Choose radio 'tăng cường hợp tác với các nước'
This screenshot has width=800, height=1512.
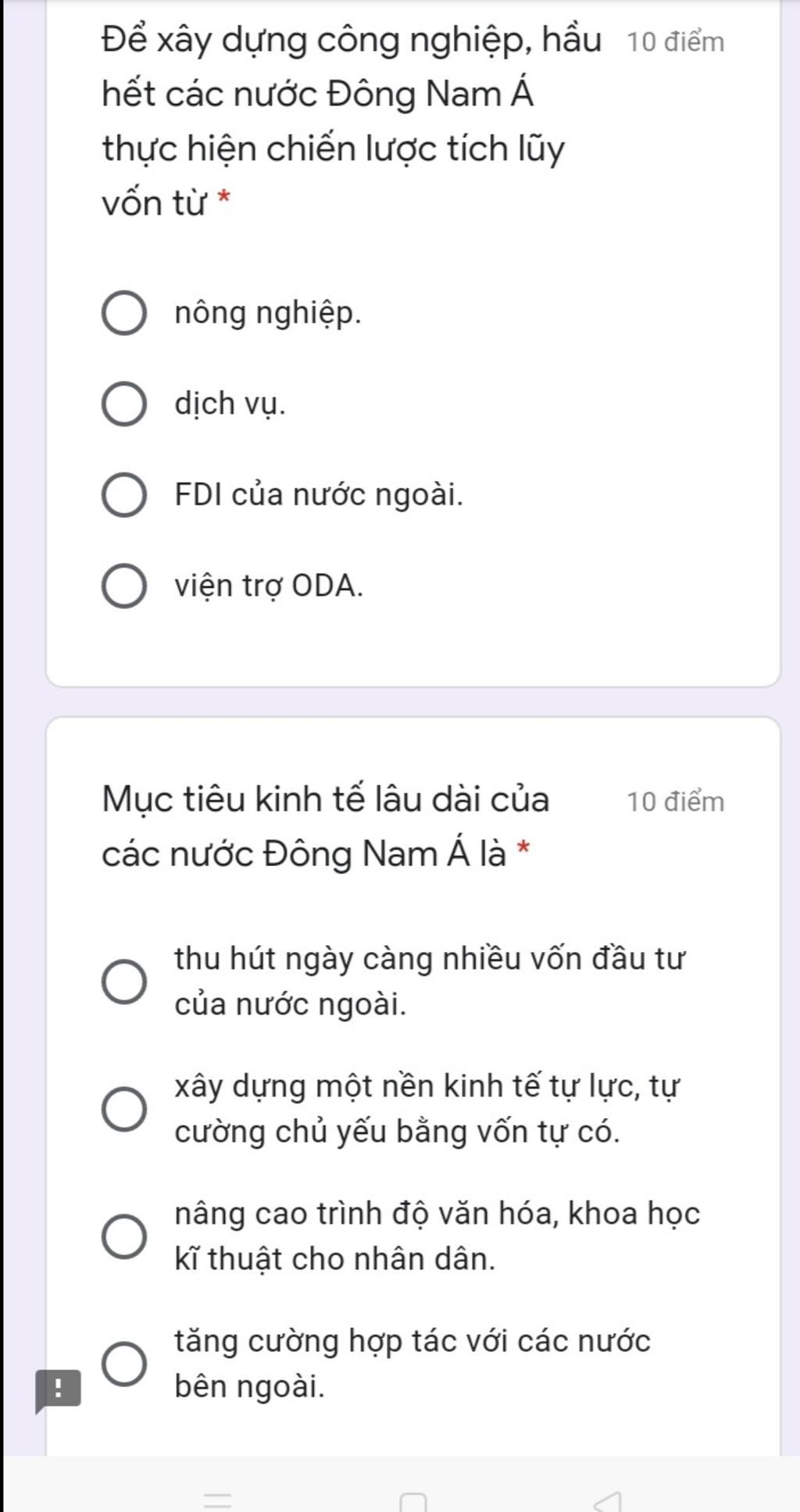[123, 1364]
